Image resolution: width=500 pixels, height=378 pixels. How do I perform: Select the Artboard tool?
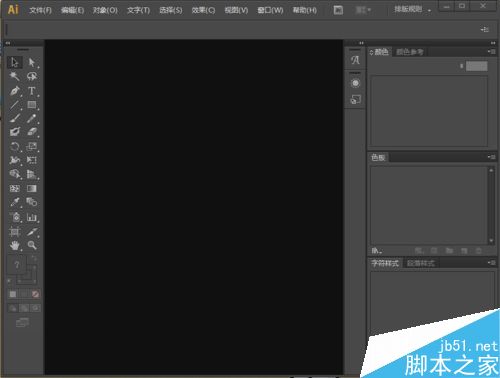tap(14, 231)
